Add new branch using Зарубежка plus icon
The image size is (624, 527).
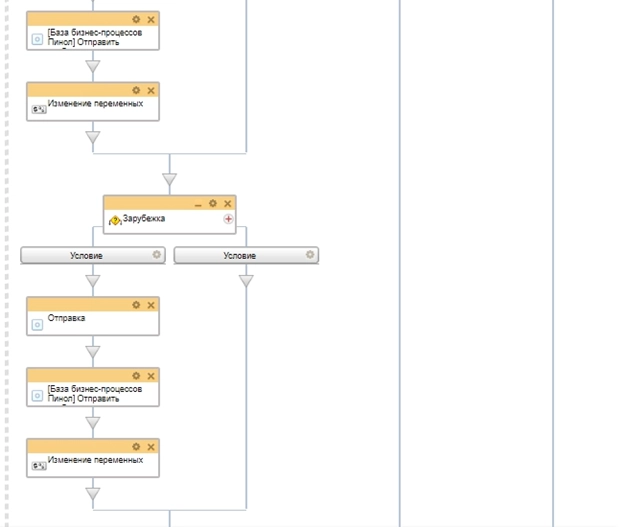click(x=228, y=218)
